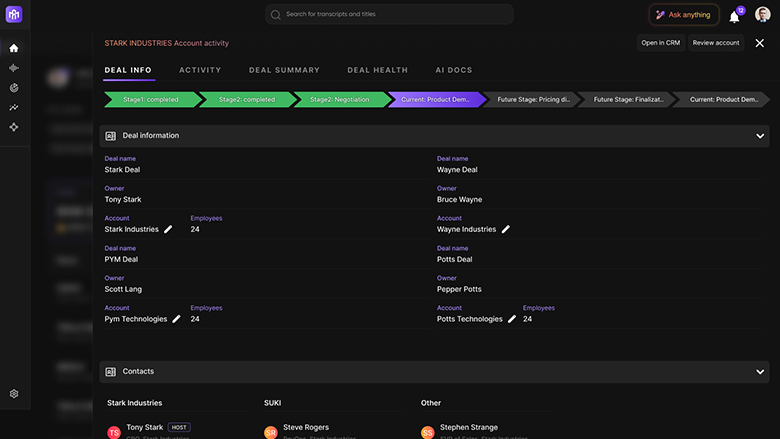
Task: Select the Current: Product Demo stage
Action: click(x=433, y=100)
